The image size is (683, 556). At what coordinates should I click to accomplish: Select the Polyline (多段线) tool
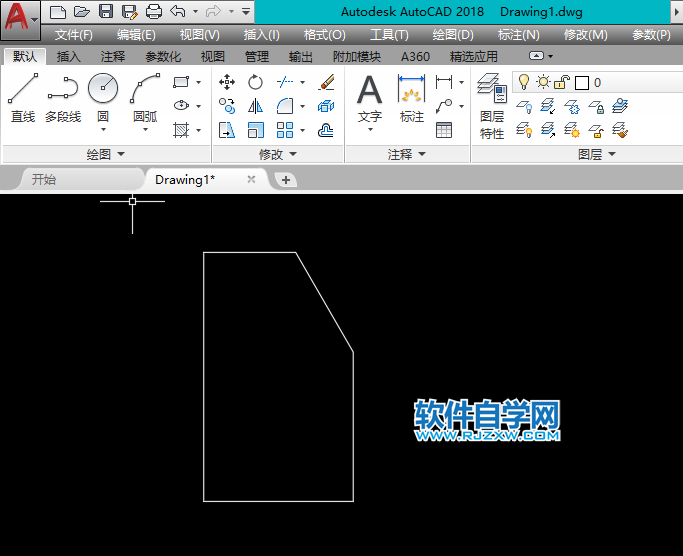pos(63,97)
